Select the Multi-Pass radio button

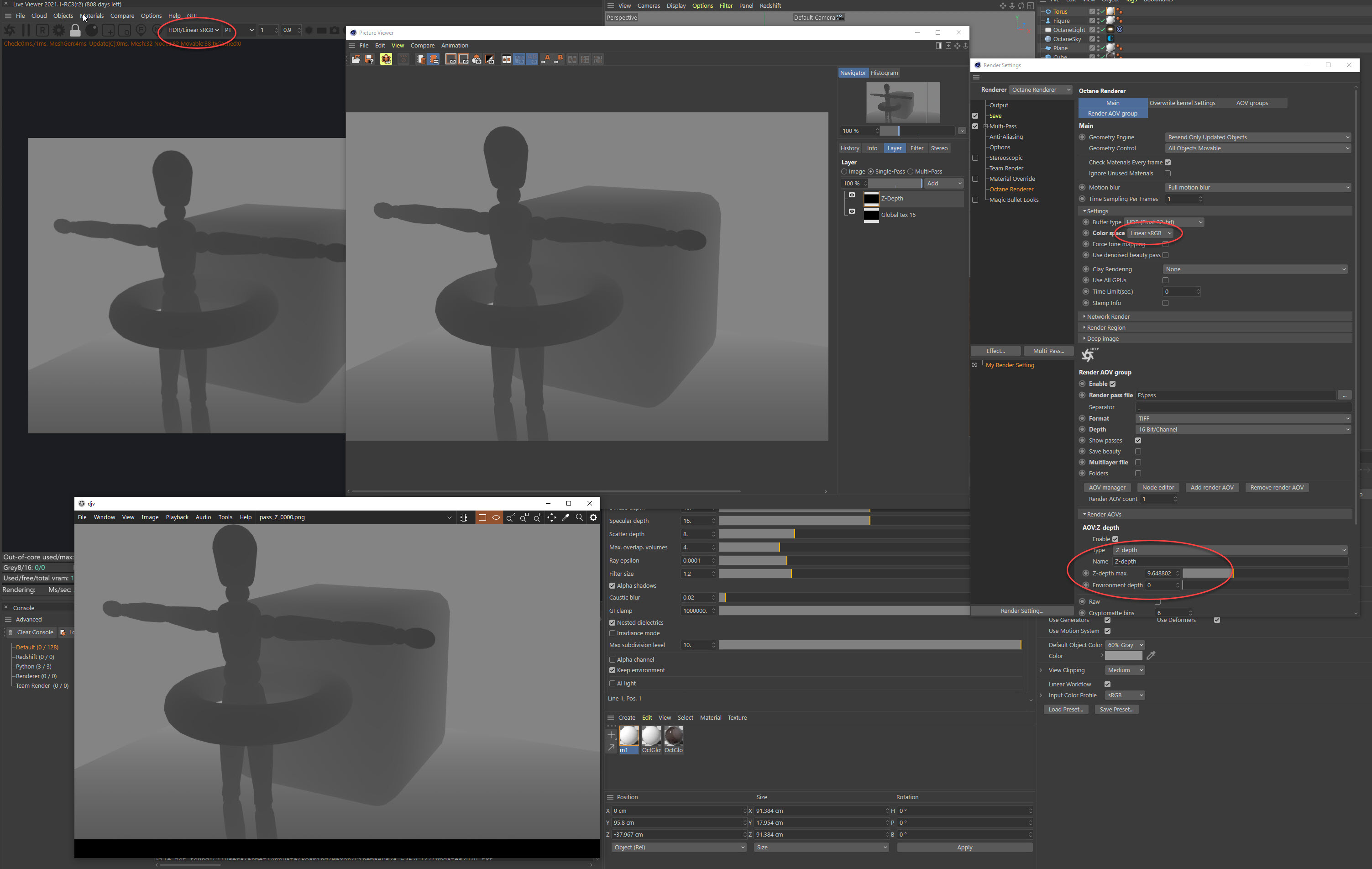point(910,172)
